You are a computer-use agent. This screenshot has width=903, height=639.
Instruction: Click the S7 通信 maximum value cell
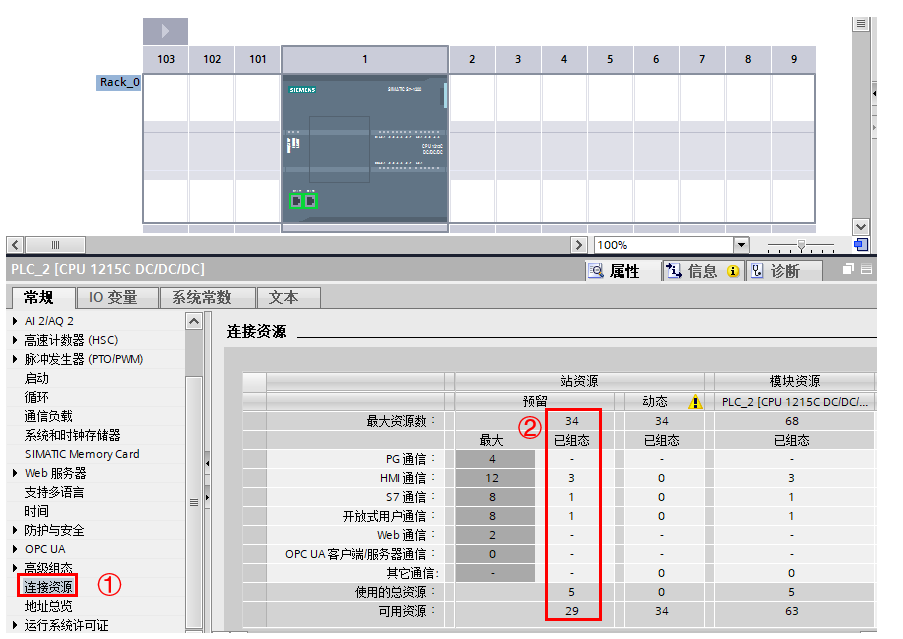pos(493,497)
